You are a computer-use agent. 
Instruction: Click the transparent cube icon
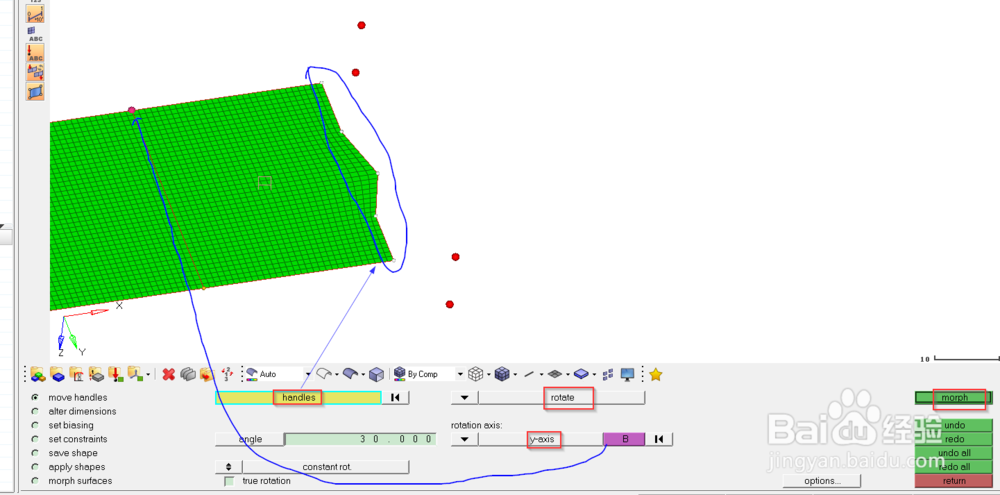[x=377, y=374]
